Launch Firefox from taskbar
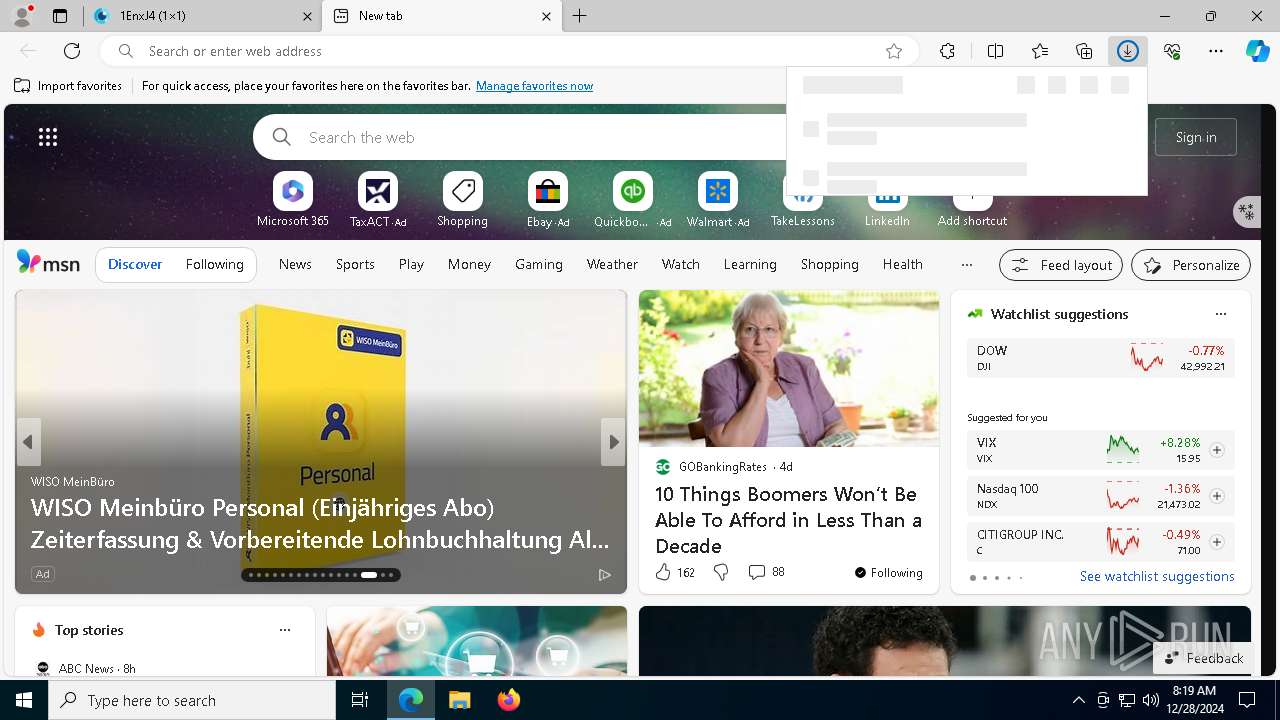This screenshot has height=720, width=1280. point(509,700)
